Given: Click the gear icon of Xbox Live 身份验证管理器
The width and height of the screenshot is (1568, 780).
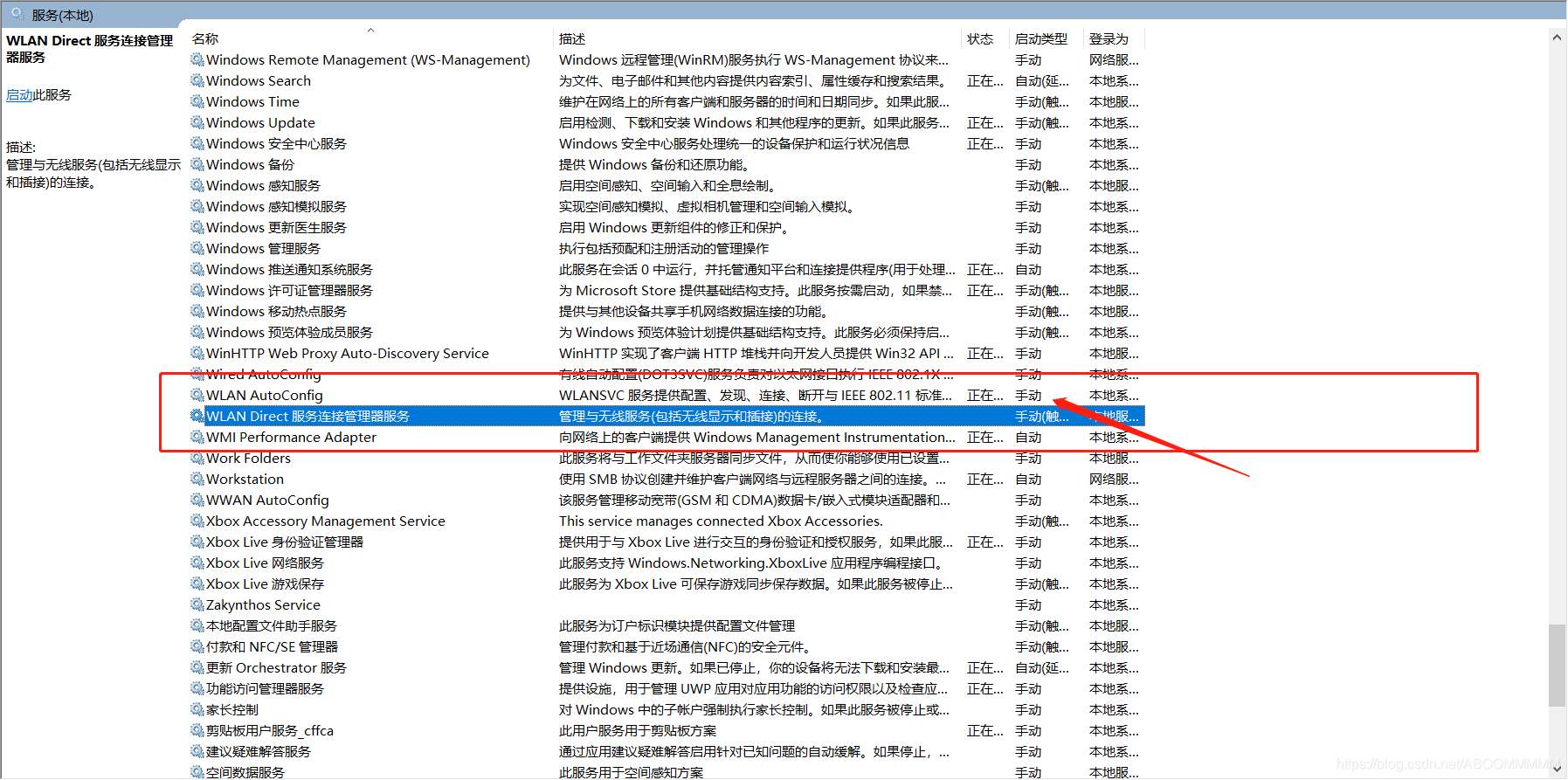Looking at the screenshot, I should click(x=197, y=542).
